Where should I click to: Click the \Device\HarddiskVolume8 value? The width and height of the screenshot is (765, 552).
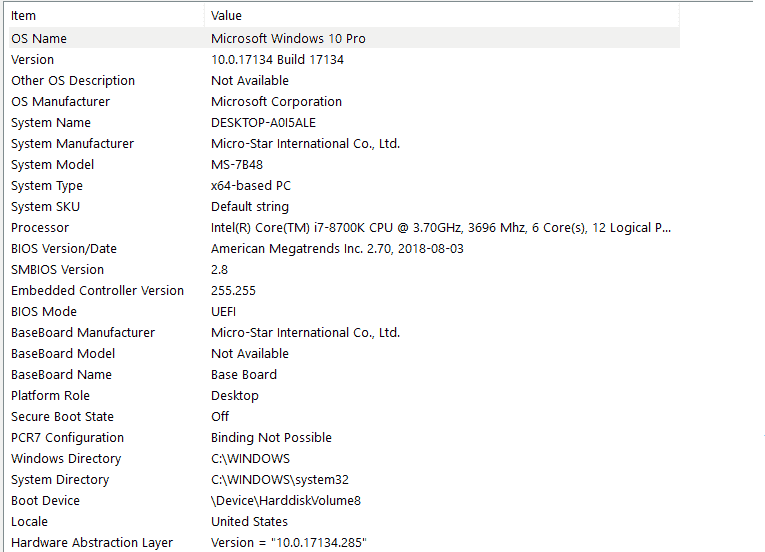tap(286, 500)
